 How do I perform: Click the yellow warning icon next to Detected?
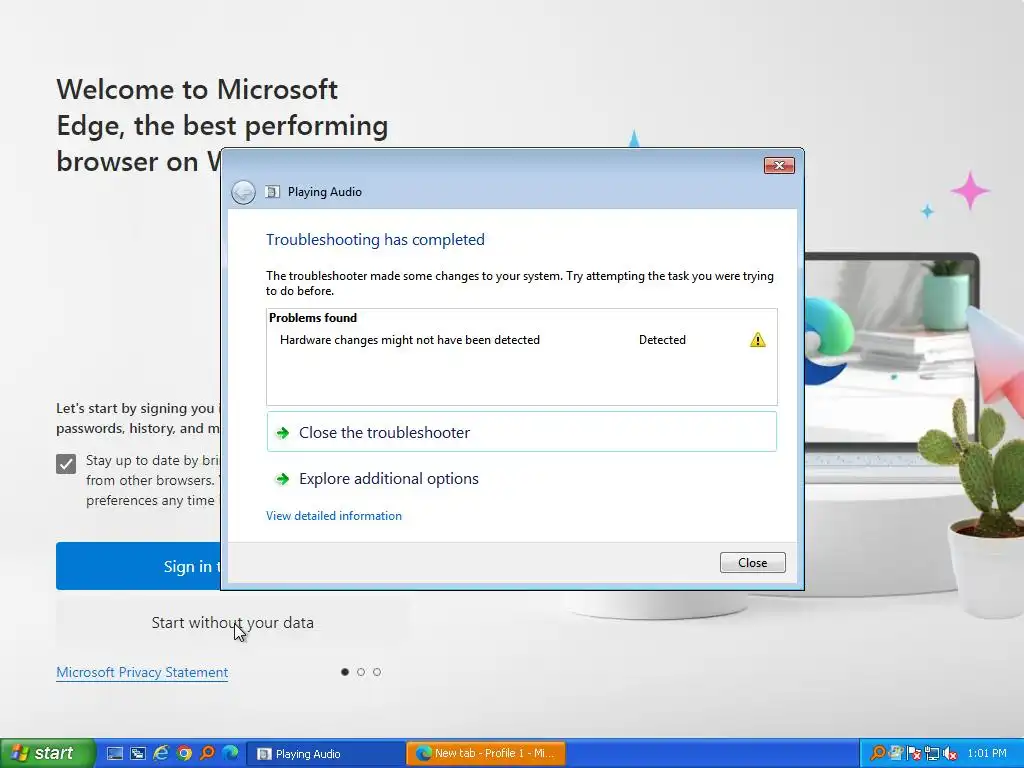tap(758, 340)
